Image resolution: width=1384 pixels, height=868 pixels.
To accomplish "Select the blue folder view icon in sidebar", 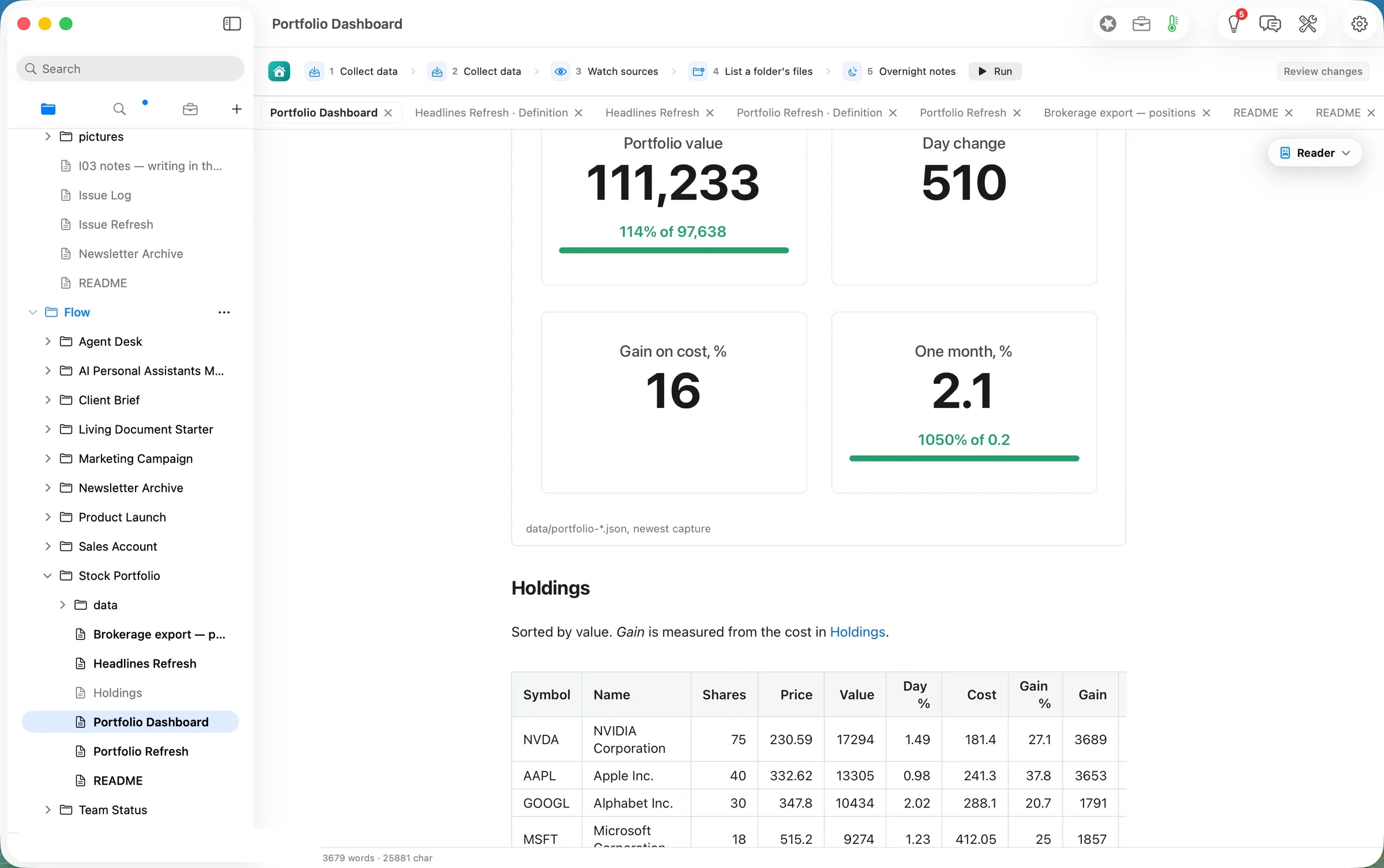I will pyautogui.click(x=48, y=109).
